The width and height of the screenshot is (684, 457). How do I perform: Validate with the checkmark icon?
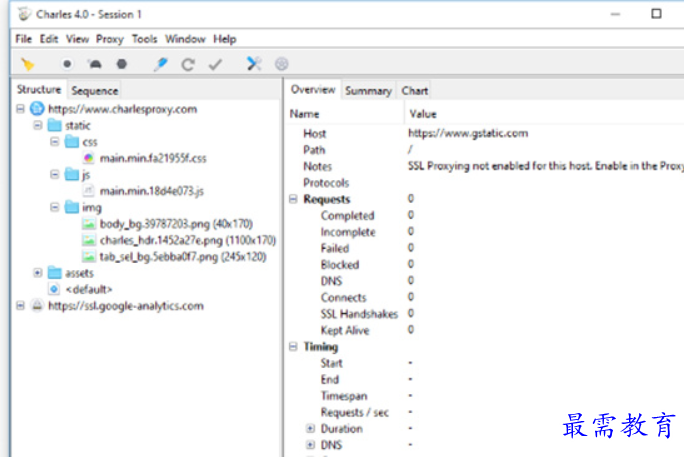pyautogui.click(x=215, y=65)
